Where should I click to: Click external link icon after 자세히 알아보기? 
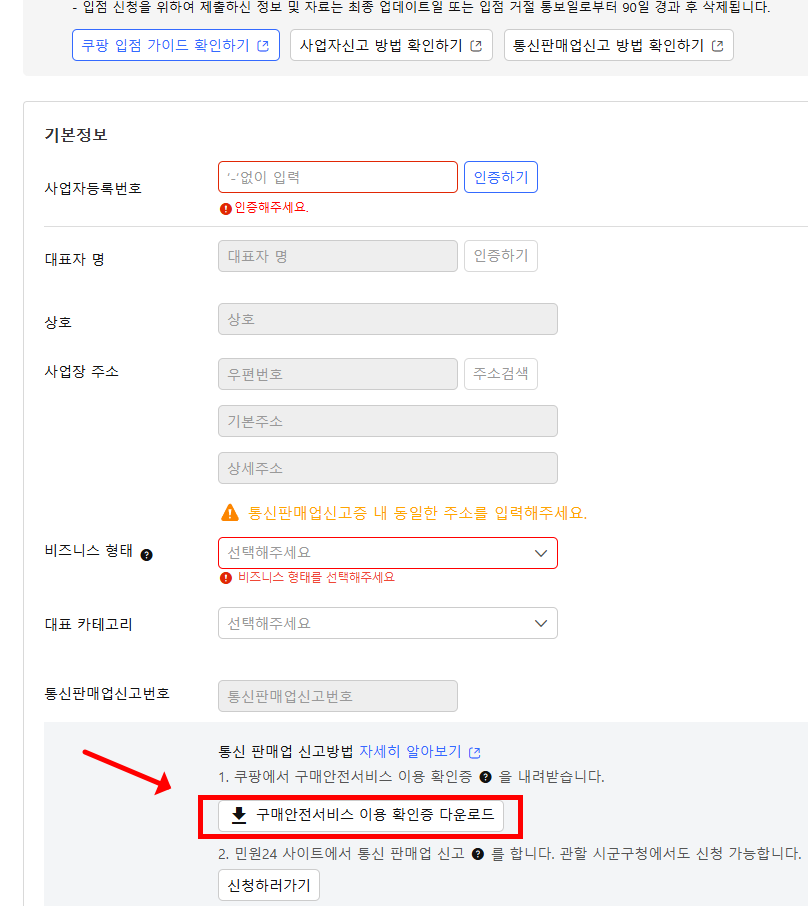click(475, 752)
